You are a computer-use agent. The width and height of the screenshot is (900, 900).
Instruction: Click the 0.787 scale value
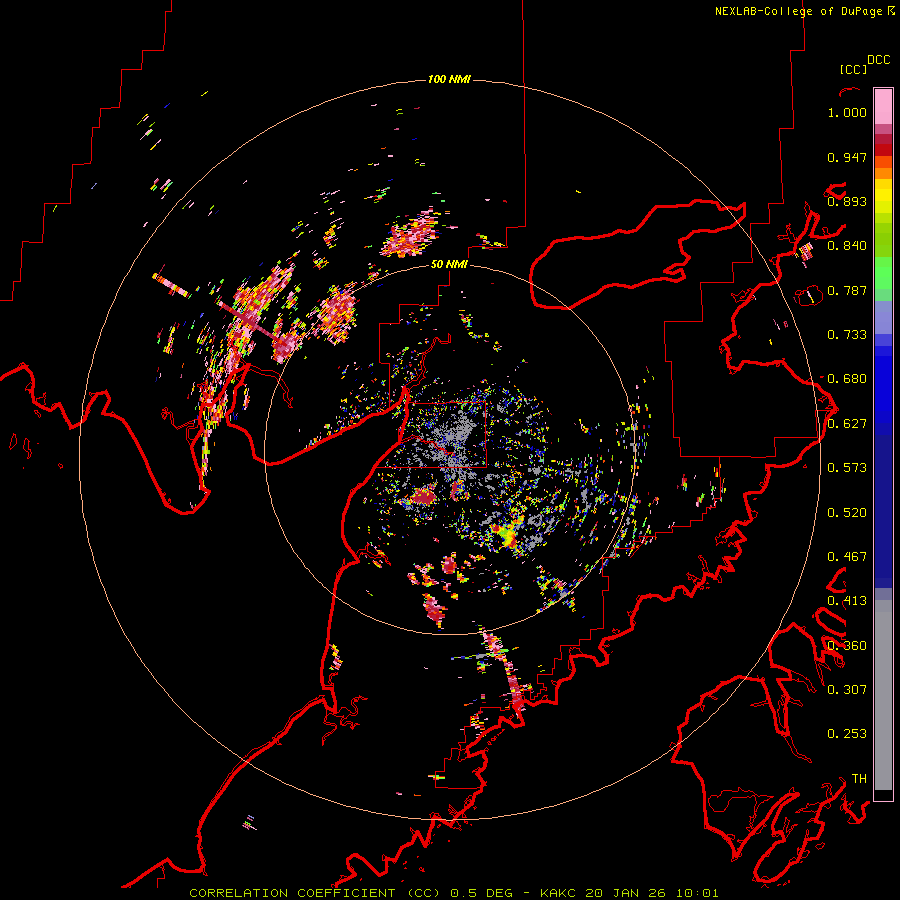(x=847, y=290)
